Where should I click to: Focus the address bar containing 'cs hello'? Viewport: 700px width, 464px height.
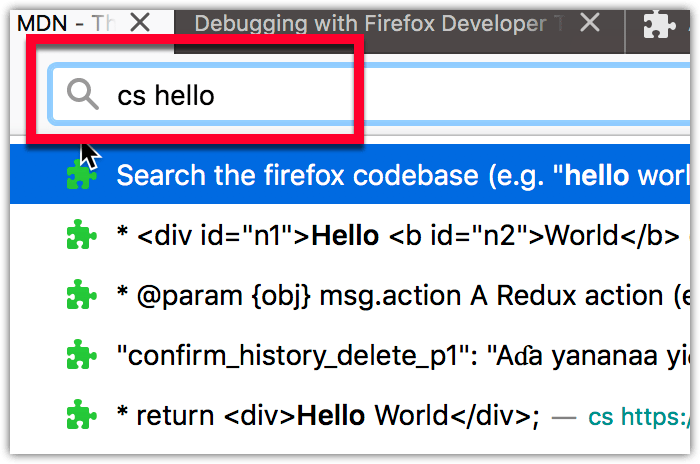400,95
